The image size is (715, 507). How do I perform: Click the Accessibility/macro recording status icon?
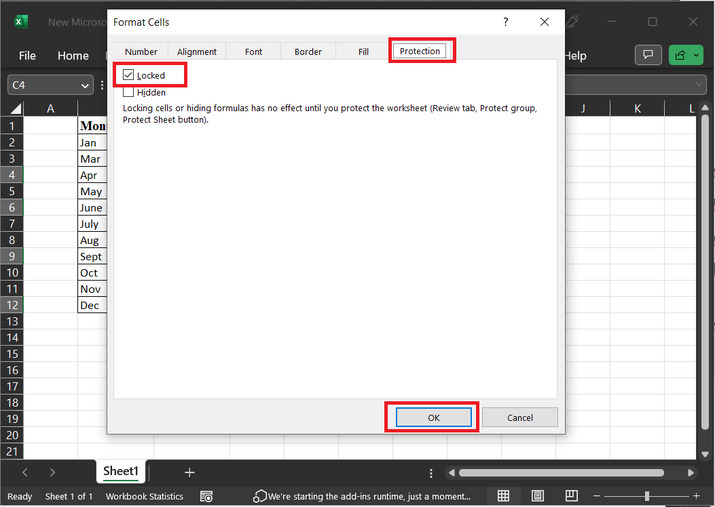pyautogui.click(x=206, y=496)
